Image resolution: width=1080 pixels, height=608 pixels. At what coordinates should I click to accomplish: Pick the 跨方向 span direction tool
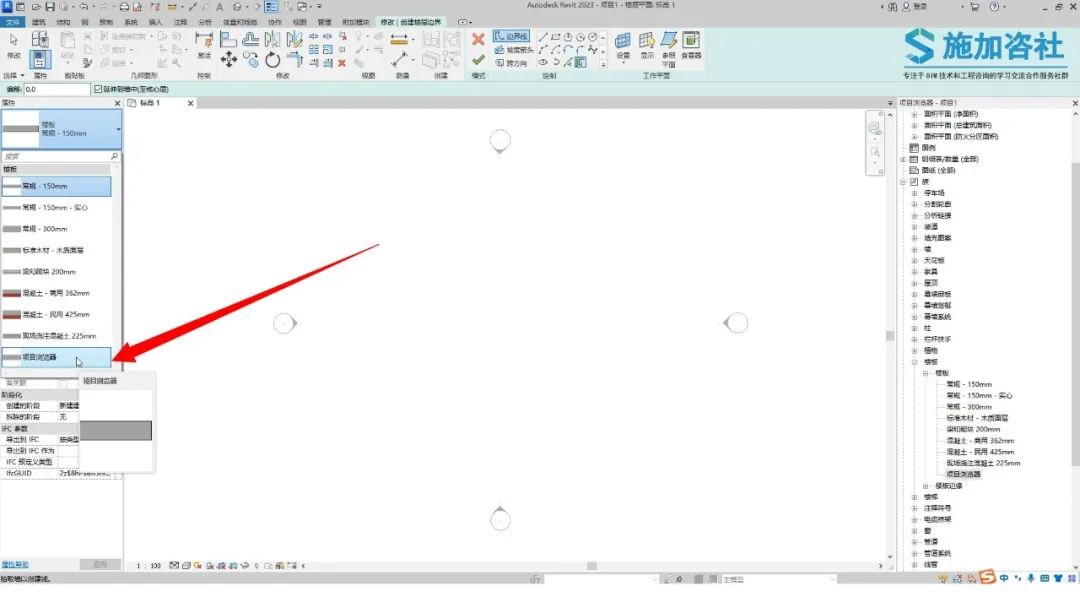[511, 63]
